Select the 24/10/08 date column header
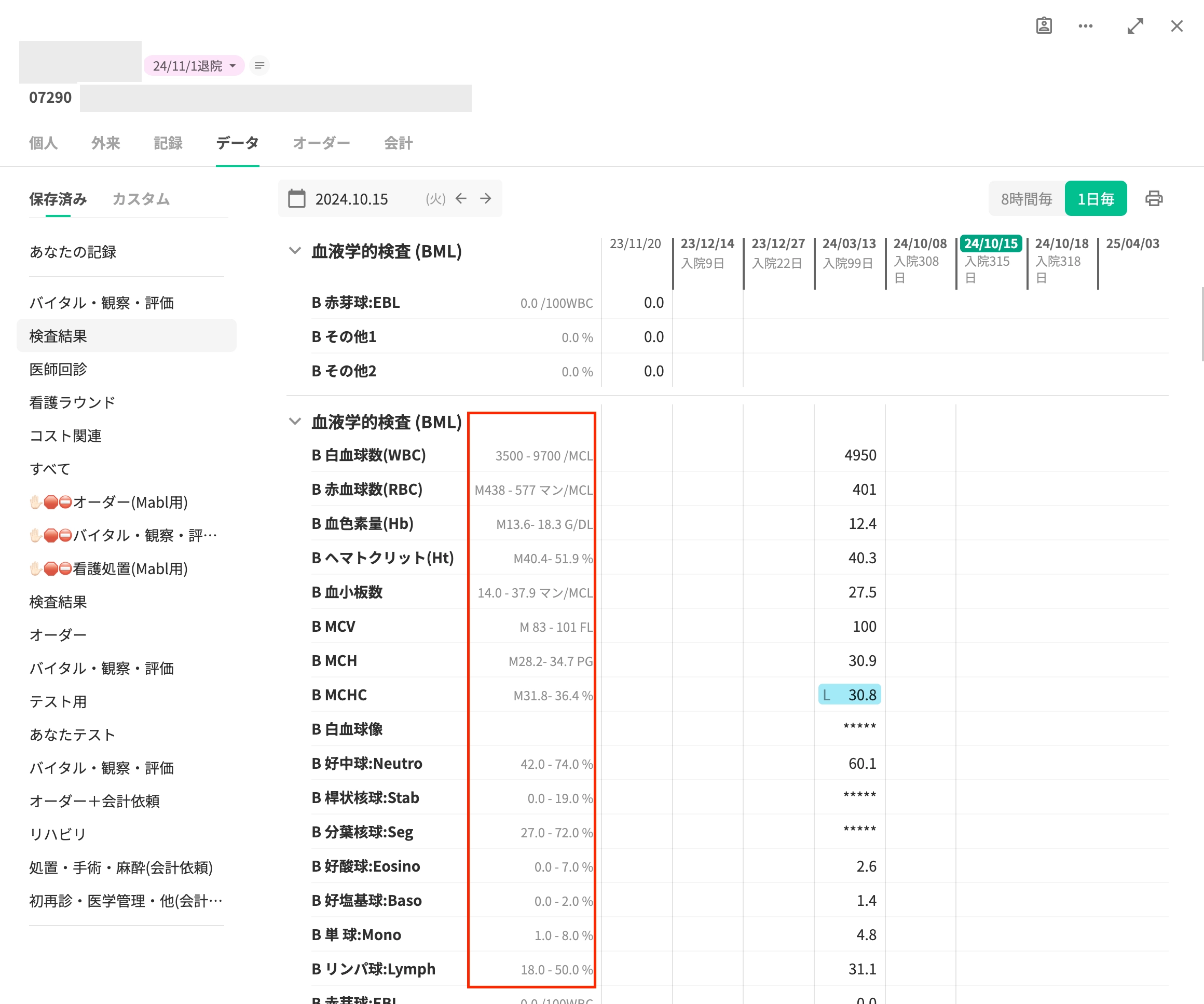Image resolution: width=1204 pixels, height=1004 pixels. tap(920, 243)
